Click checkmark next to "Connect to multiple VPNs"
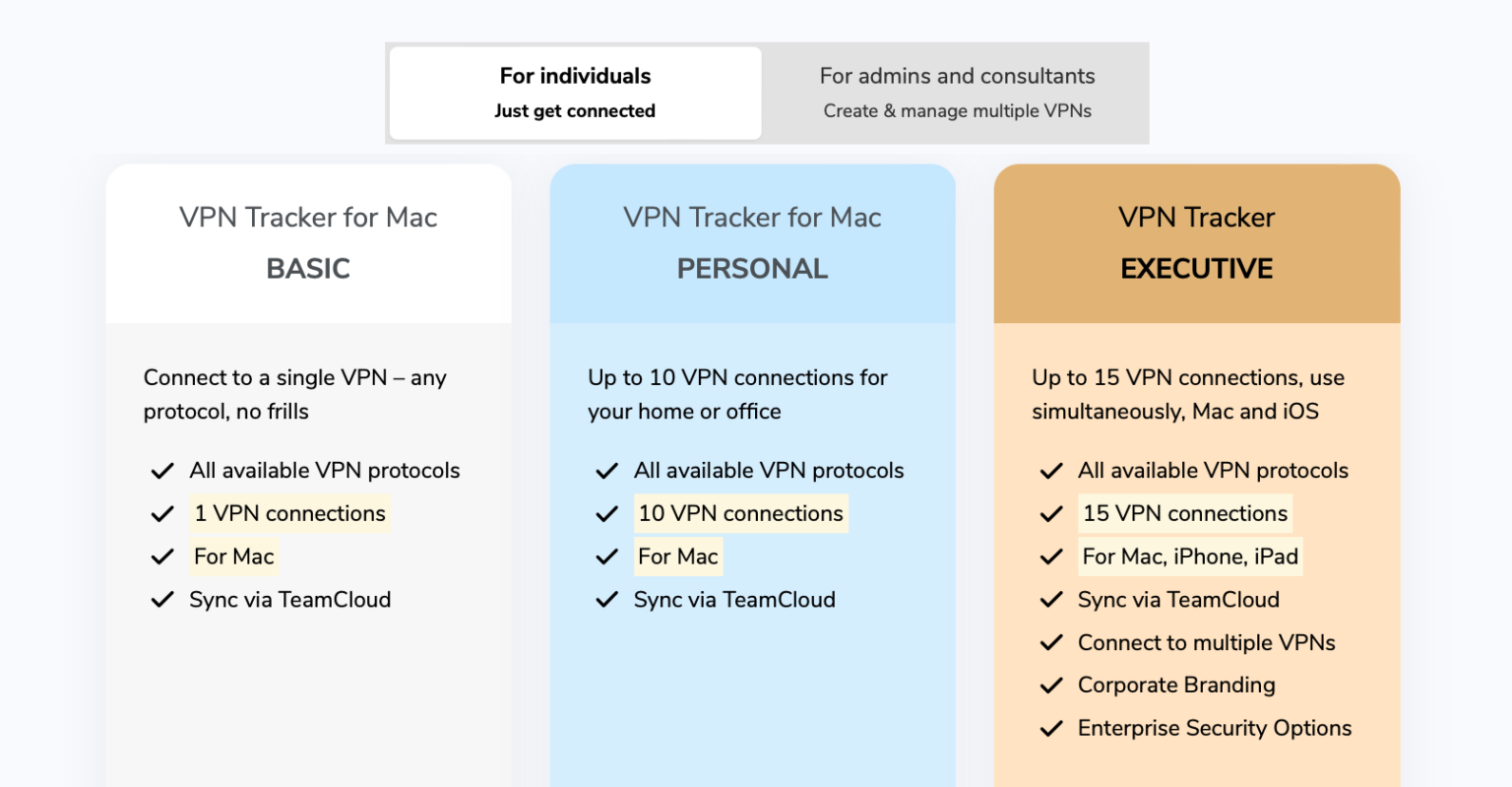This screenshot has width=1512, height=787. (1051, 642)
